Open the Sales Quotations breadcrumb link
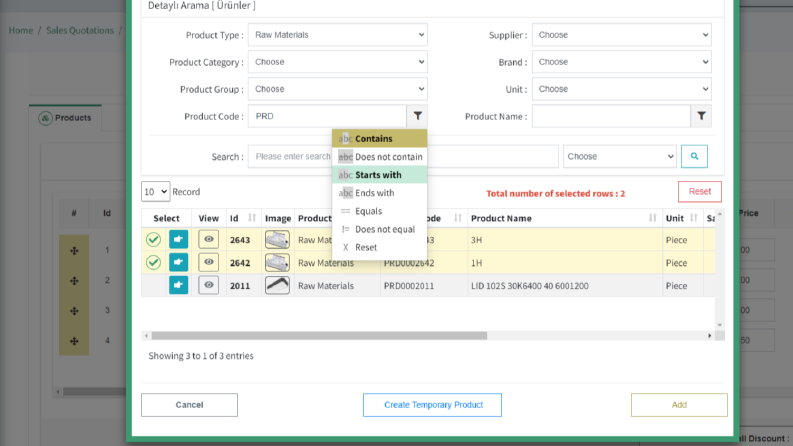793x446 pixels. (80, 30)
